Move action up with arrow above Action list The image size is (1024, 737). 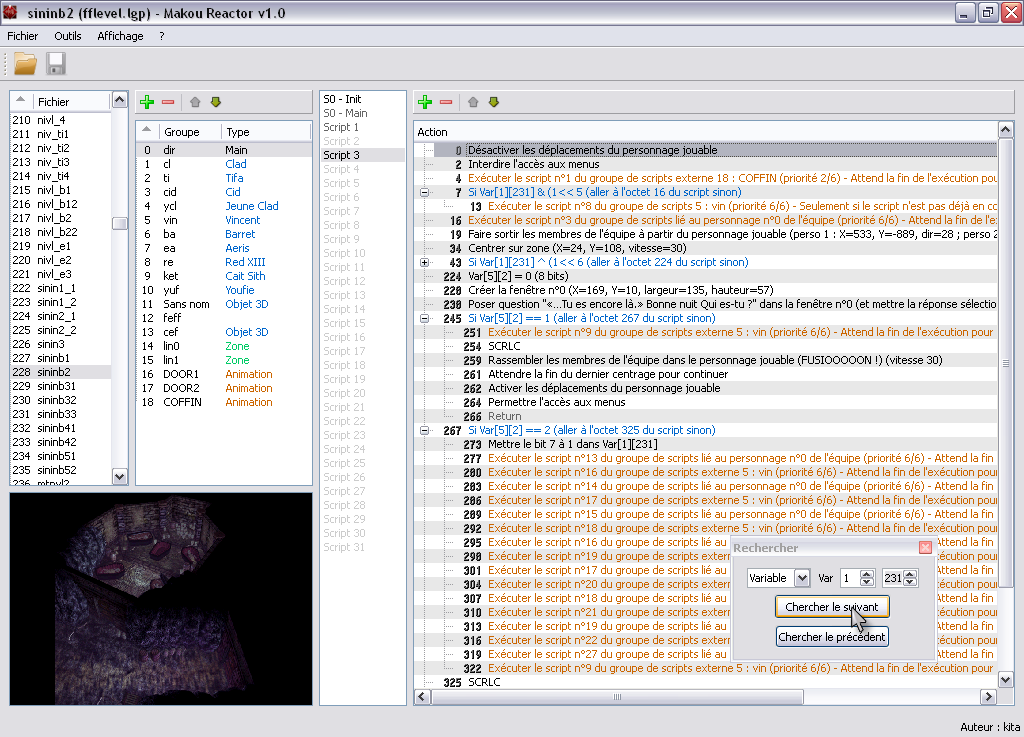[473, 102]
